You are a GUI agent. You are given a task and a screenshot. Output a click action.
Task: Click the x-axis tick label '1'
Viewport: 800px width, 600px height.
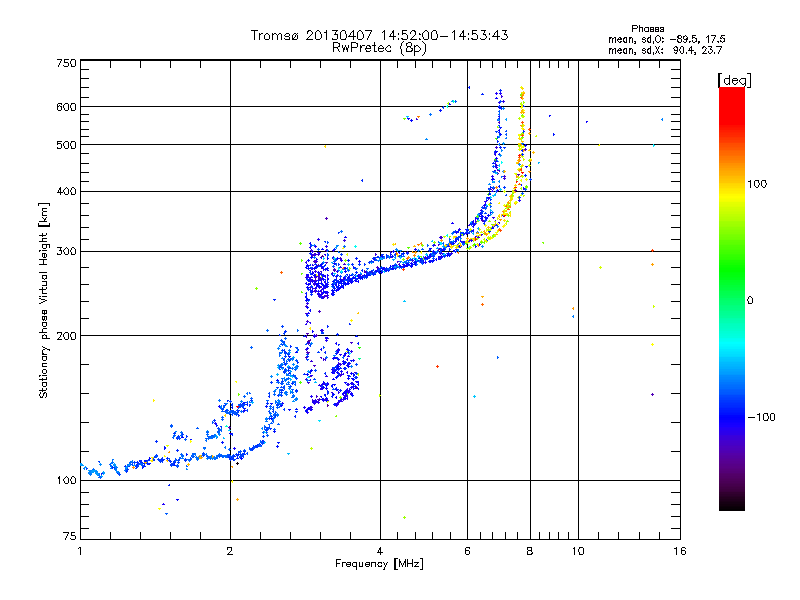[80, 551]
